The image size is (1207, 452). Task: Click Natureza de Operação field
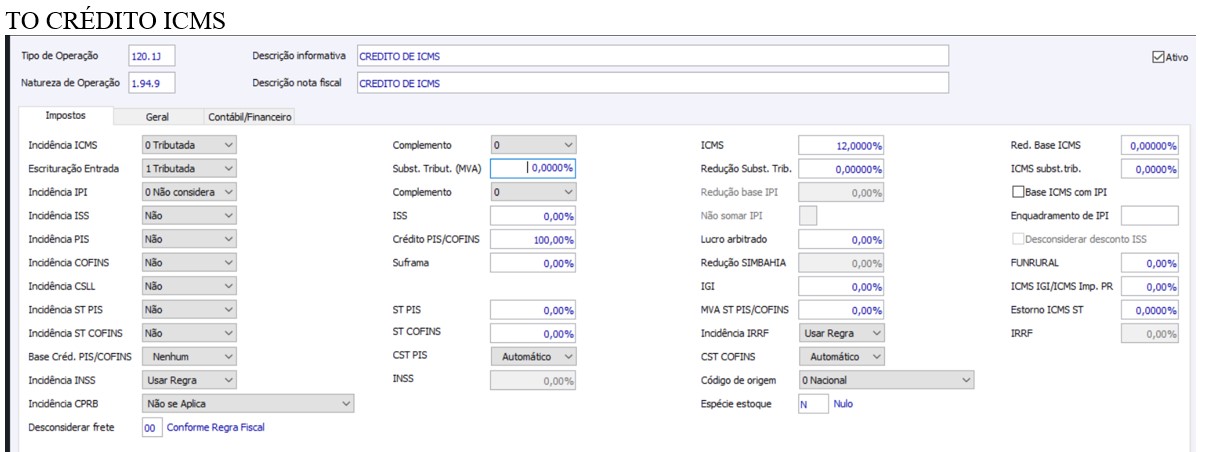[150, 83]
